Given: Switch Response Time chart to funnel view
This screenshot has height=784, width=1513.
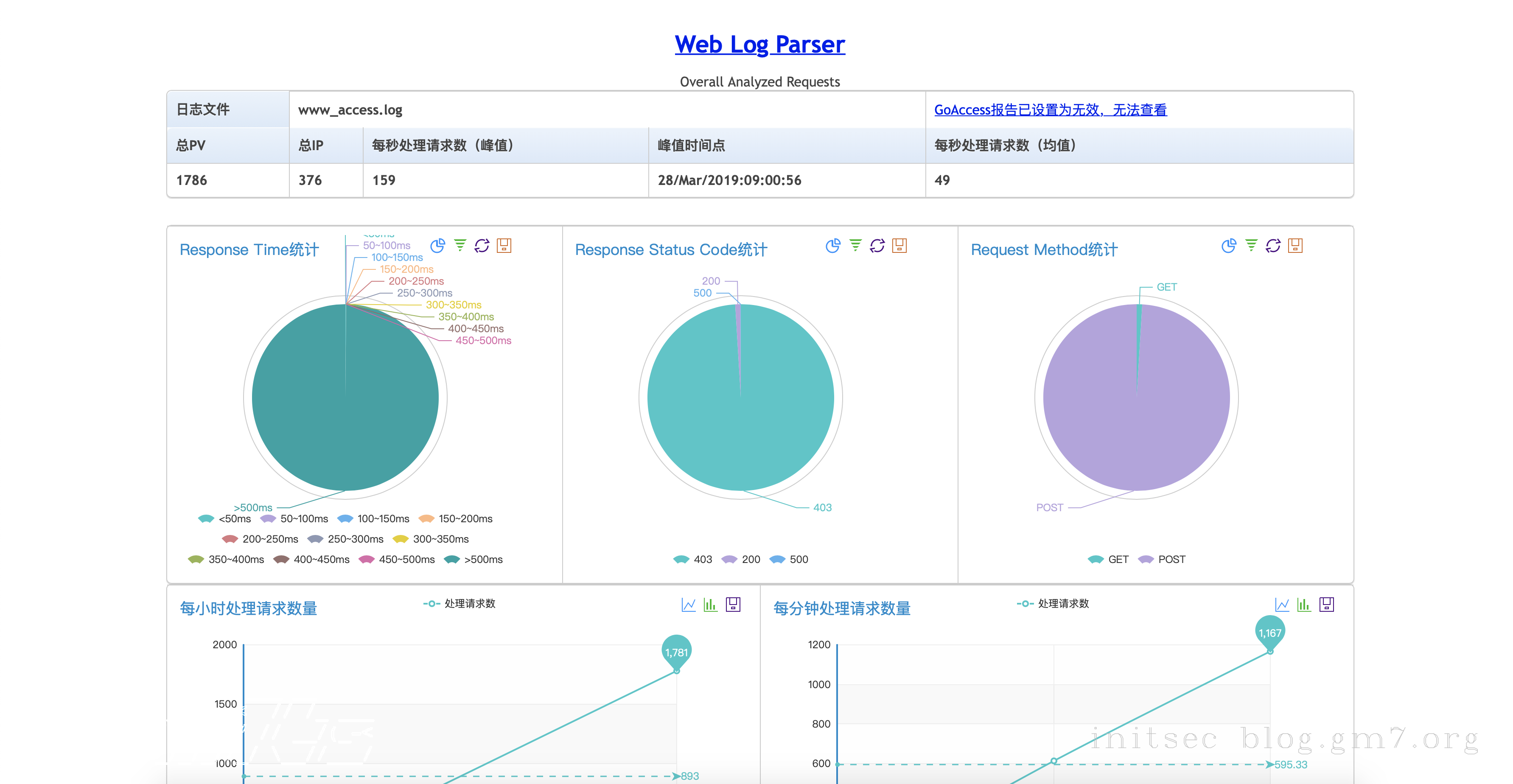Looking at the screenshot, I should point(460,246).
